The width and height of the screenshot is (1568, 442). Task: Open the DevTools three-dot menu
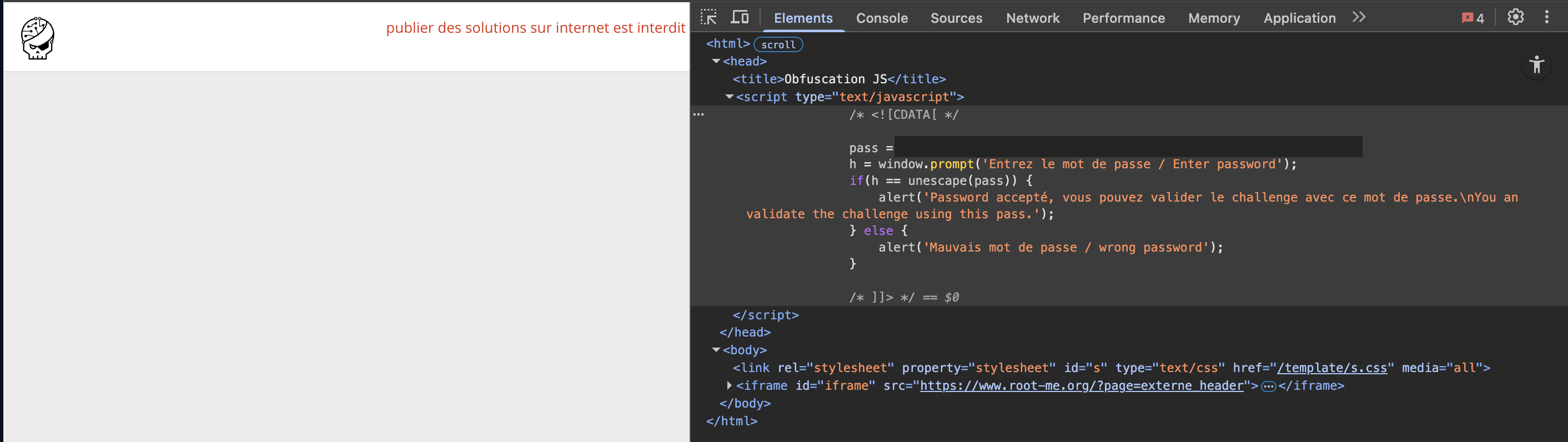click(x=1547, y=17)
